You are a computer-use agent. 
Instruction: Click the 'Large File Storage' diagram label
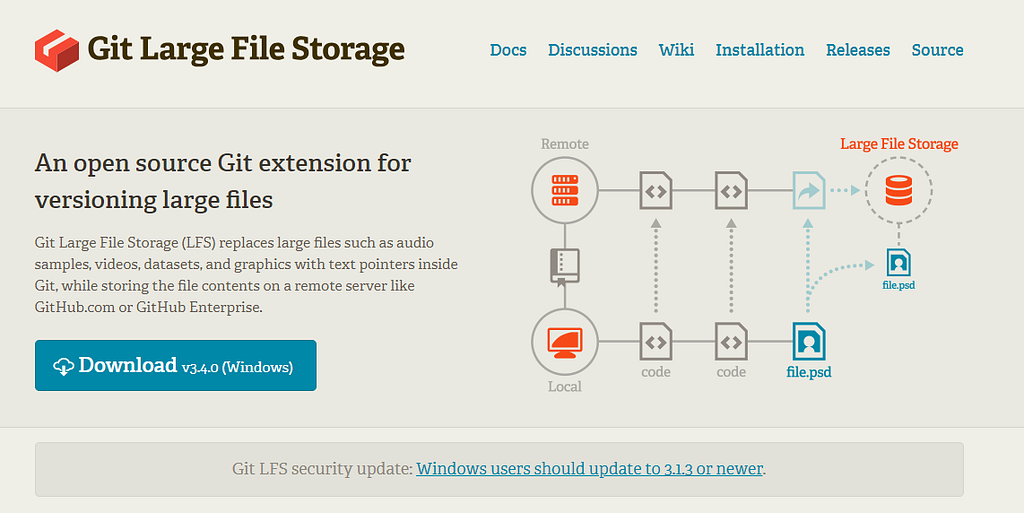point(899,144)
